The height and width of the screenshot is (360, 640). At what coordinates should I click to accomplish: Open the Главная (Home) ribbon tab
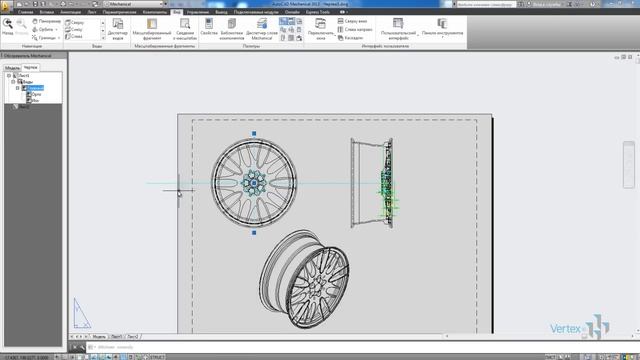(25, 12)
